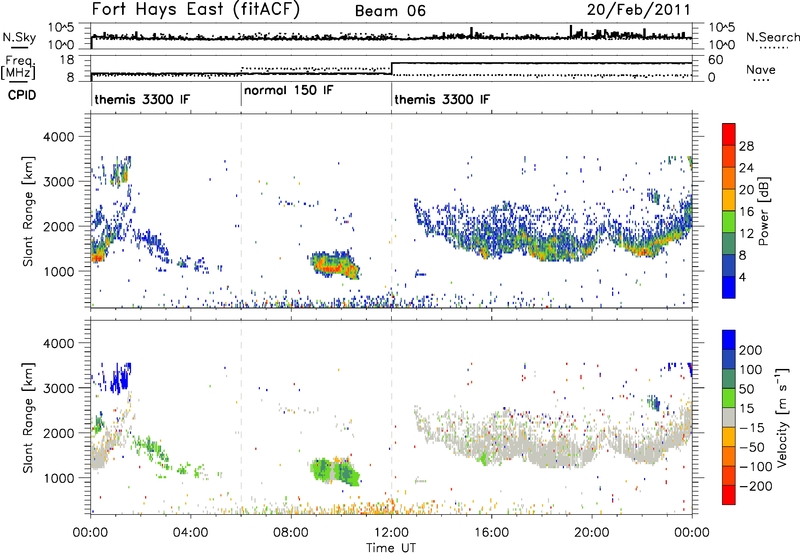The width and height of the screenshot is (800, 554).
Task: Pick Velocity colorbar band between -50 and -100
Action: (729, 457)
